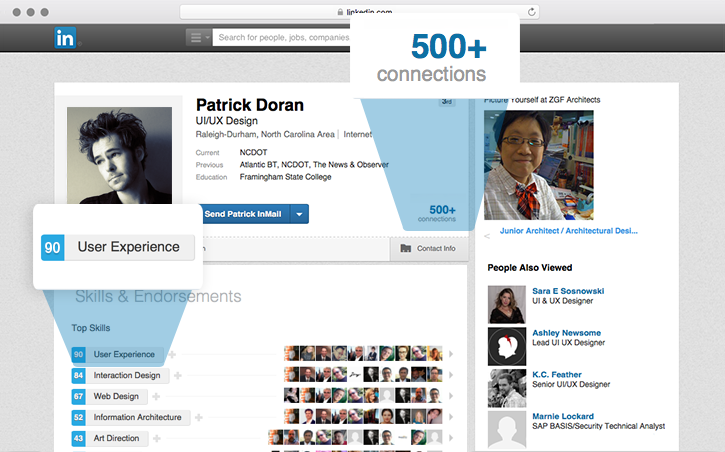Click the 52 endorsement count for Information Architecture

pyautogui.click(x=79, y=417)
